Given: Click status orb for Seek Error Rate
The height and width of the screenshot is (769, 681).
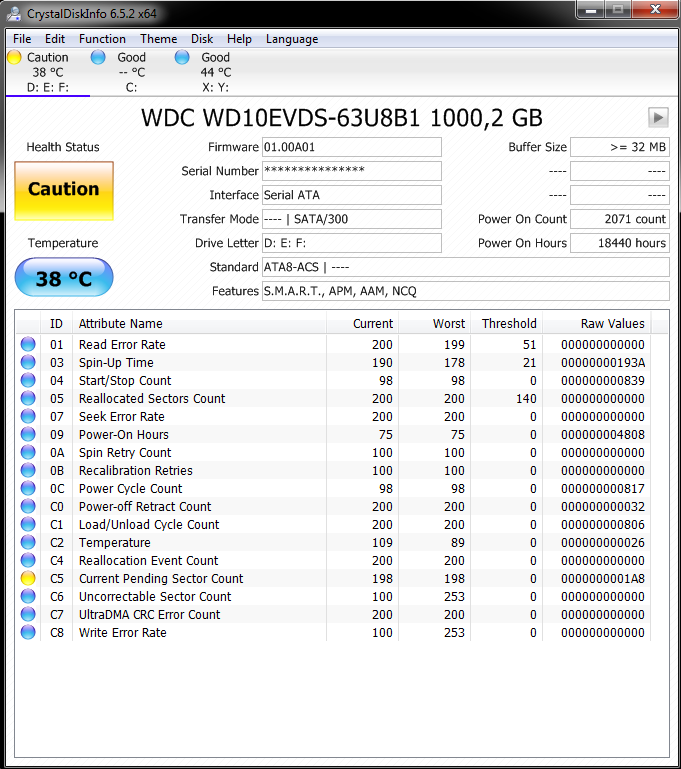Looking at the screenshot, I should (28, 416).
